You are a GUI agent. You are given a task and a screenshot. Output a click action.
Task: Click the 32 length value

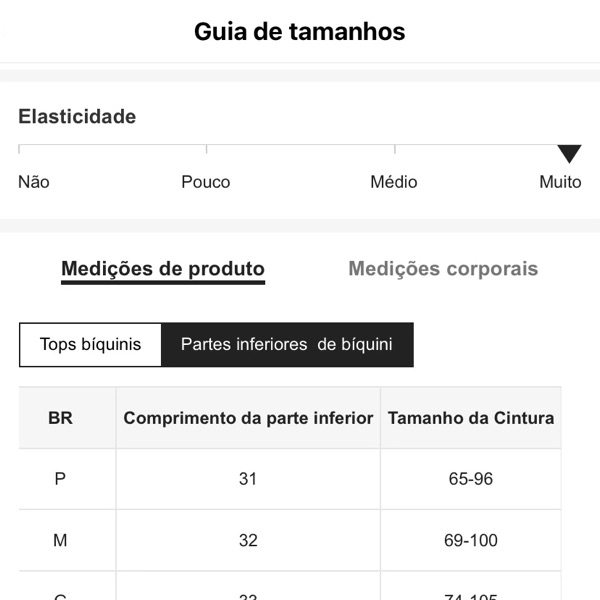click(x=248, y=540)
